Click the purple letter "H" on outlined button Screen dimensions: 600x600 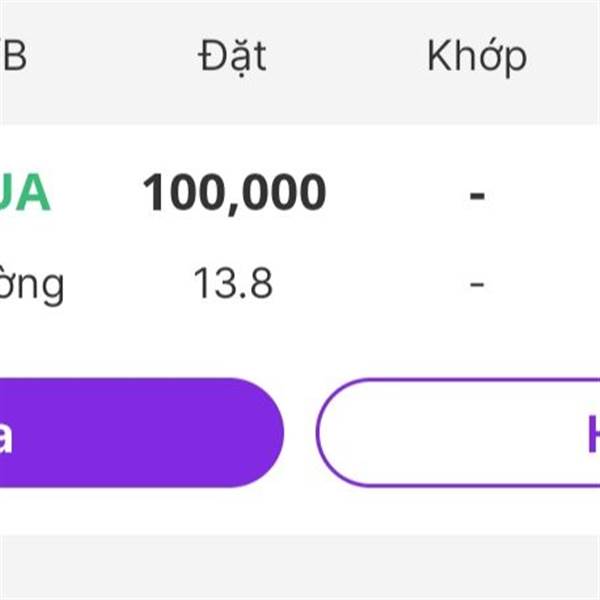click(592, 434)
